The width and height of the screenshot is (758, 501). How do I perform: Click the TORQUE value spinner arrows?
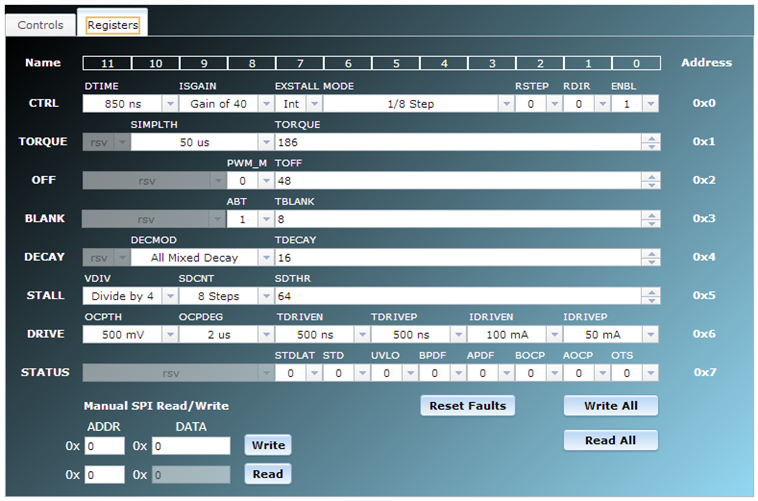651,142
